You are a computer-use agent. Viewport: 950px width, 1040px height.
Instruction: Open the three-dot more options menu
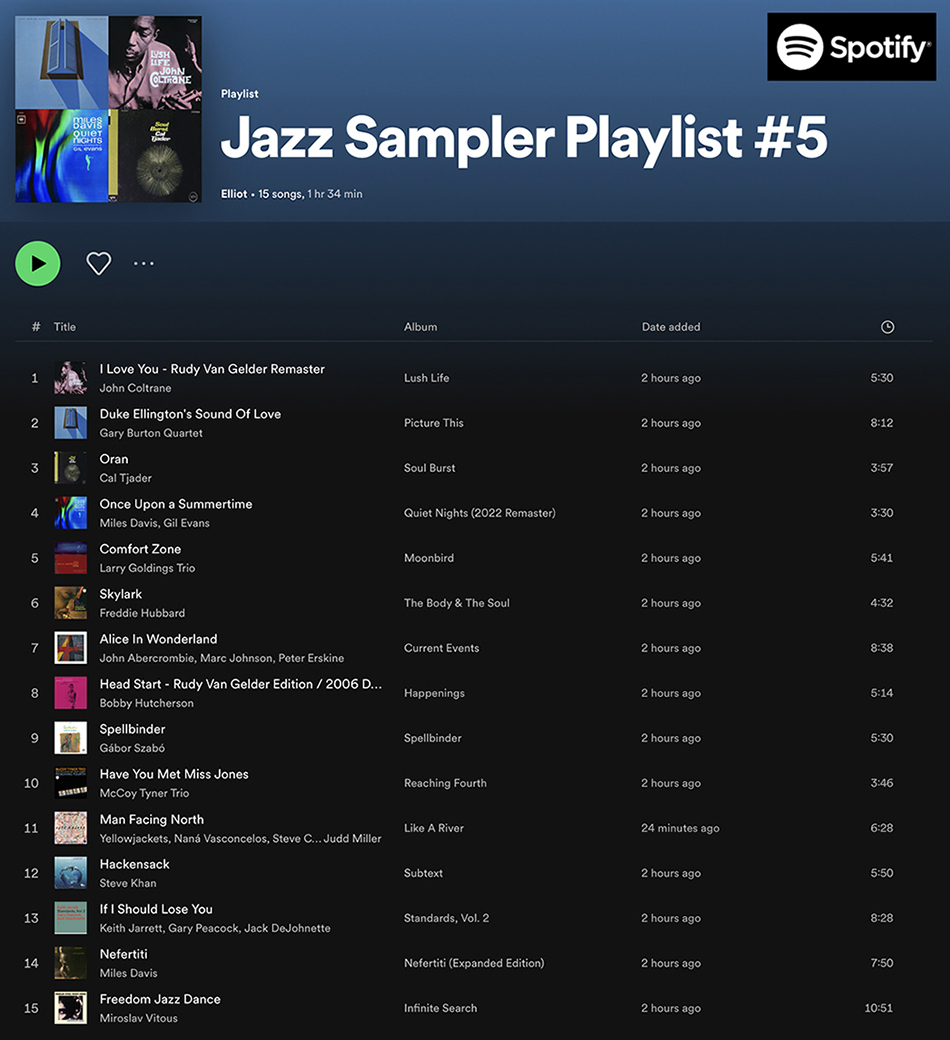tap(143, 263)
